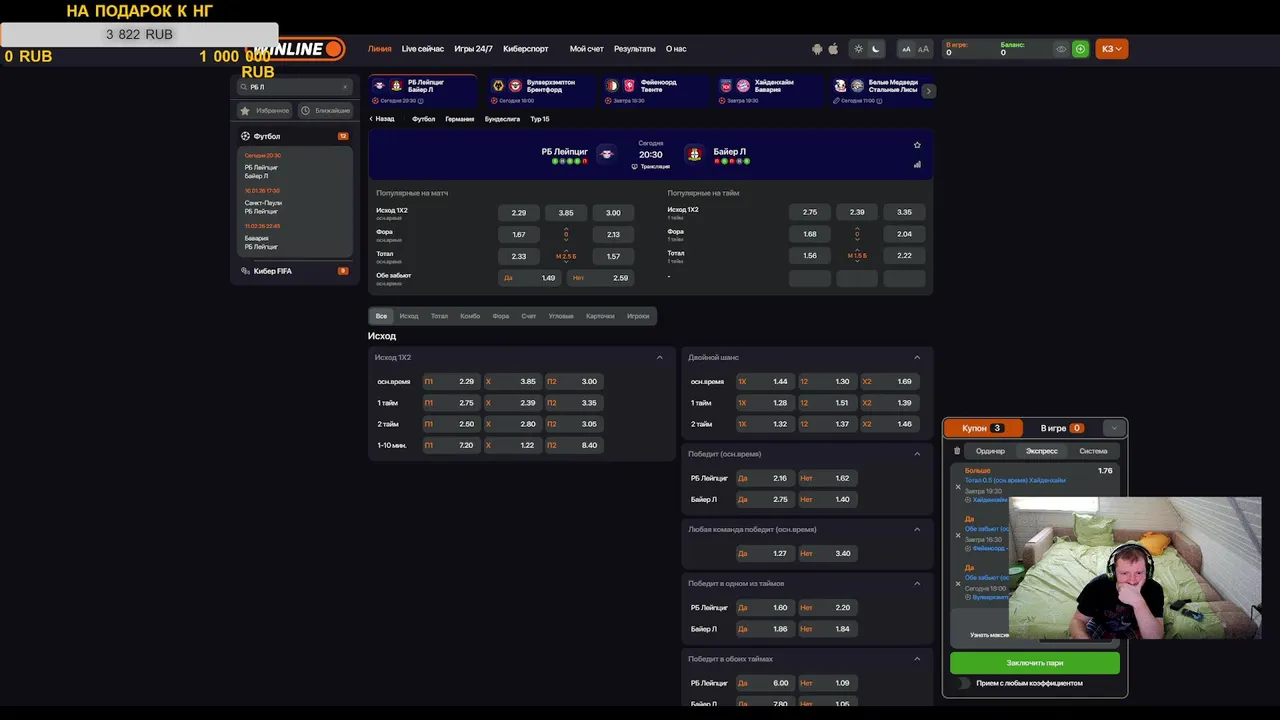Select the Ординар bet type
The height and width of the screenshot is (720, 1280).
click(990, 451)
